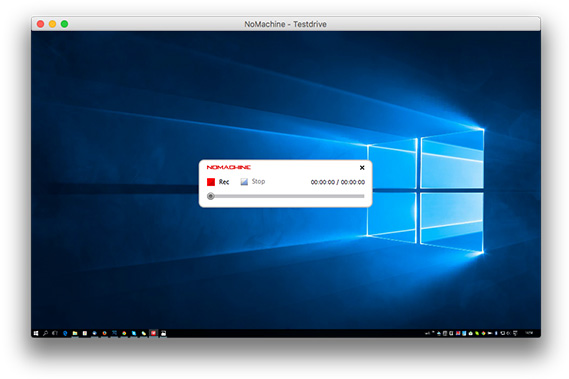The image size is (569, 379).
Task: Open Task View on the Windows taskbar
Action: [x=55, y=333]
